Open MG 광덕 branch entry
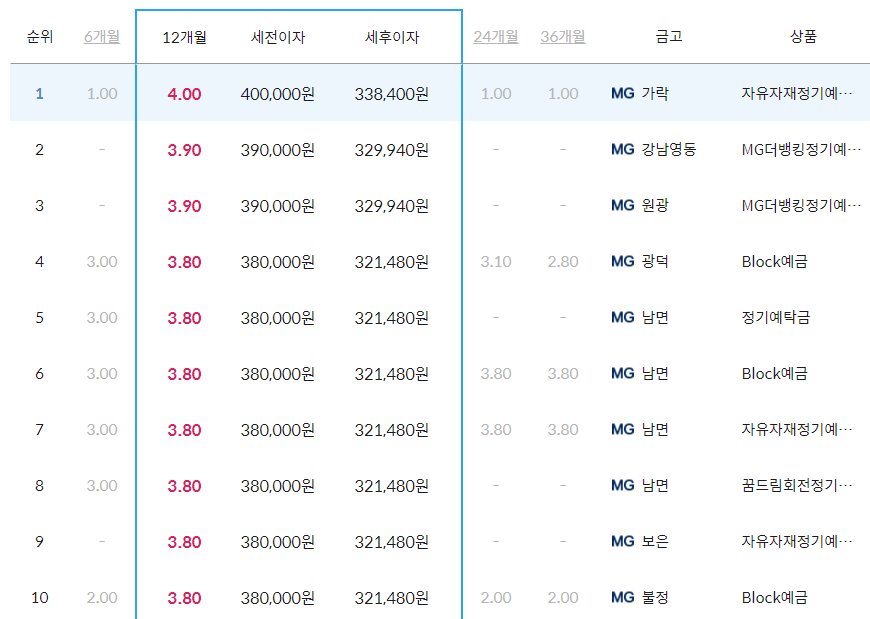This screenshot has height=619, width=870. pyautogui.click(x=640, y=261)
